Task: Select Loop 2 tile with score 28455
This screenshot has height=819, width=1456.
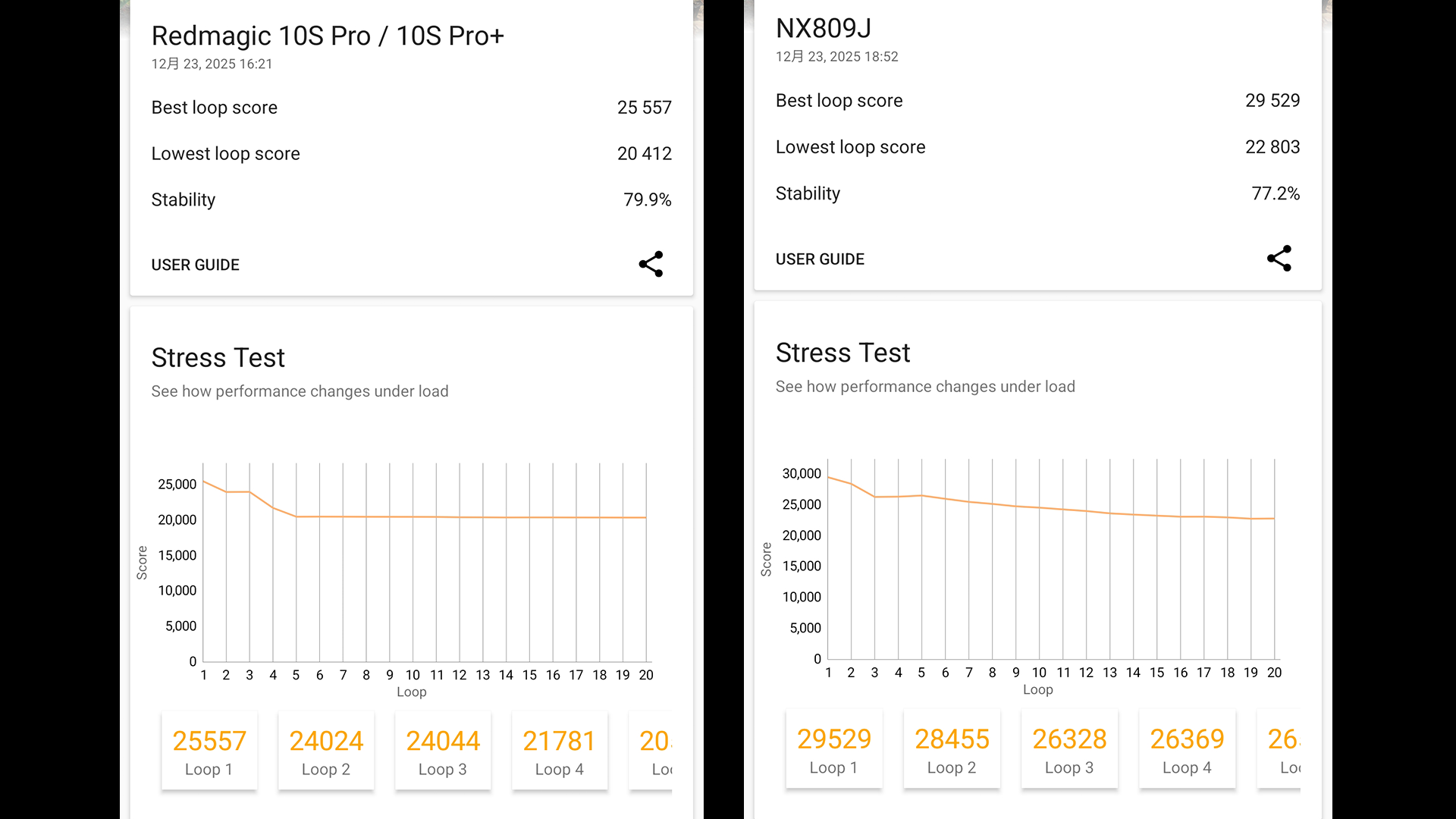Action: point(952,749)
